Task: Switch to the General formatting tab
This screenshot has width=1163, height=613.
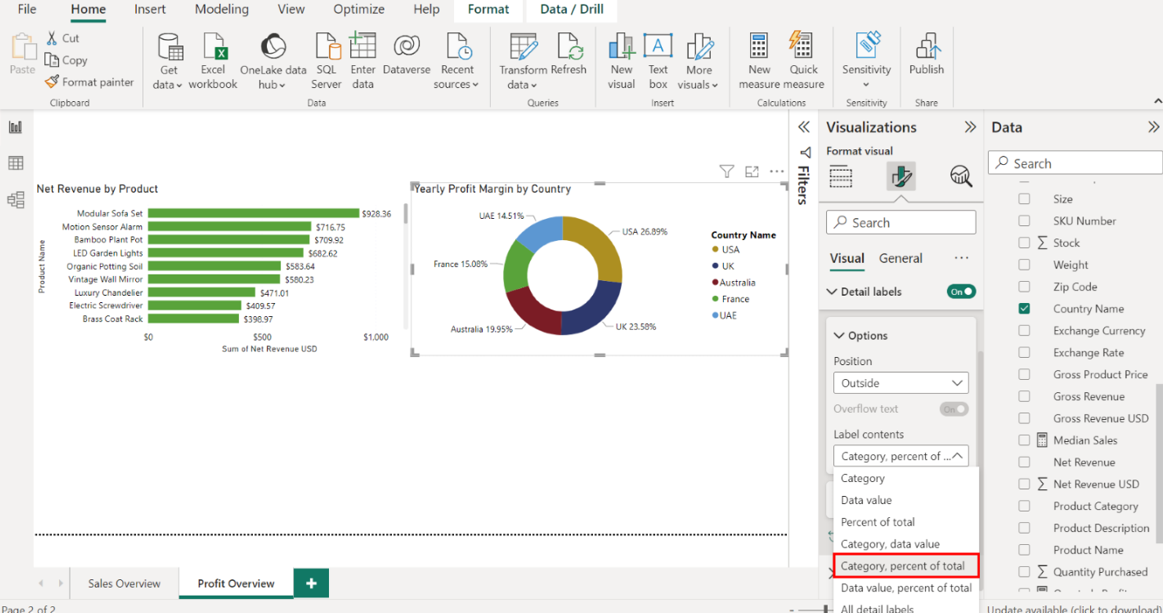Action: (900, 258)
